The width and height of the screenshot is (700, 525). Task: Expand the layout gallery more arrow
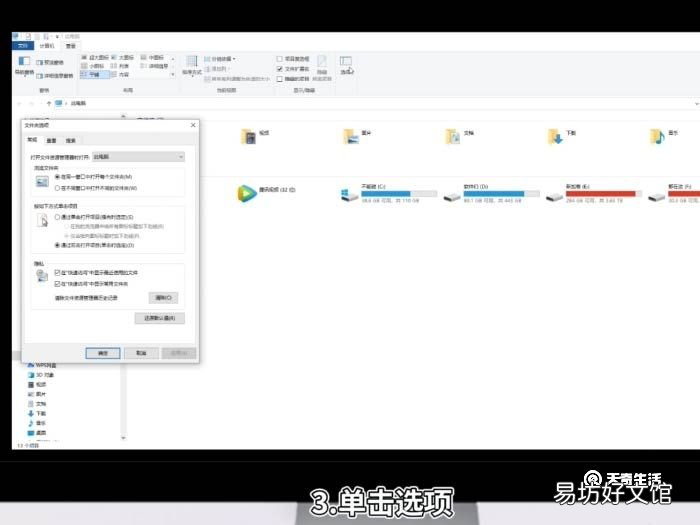point(173,75)
